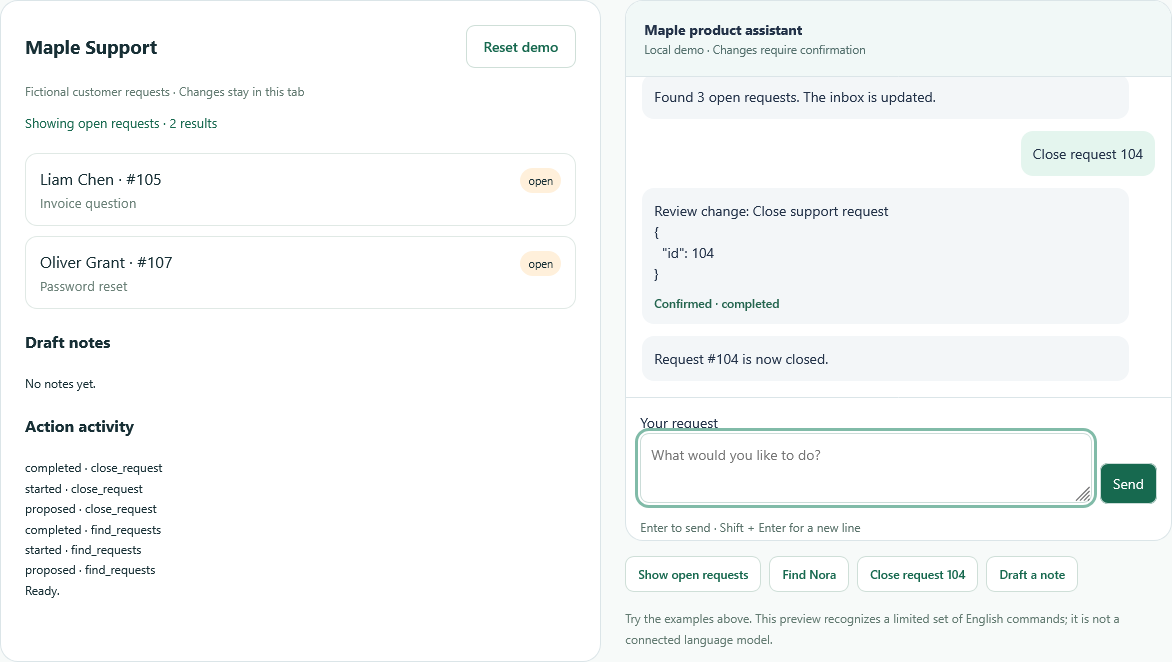Open Liam Chen request #105 card
1172x662 pixels.
[300, 190]
